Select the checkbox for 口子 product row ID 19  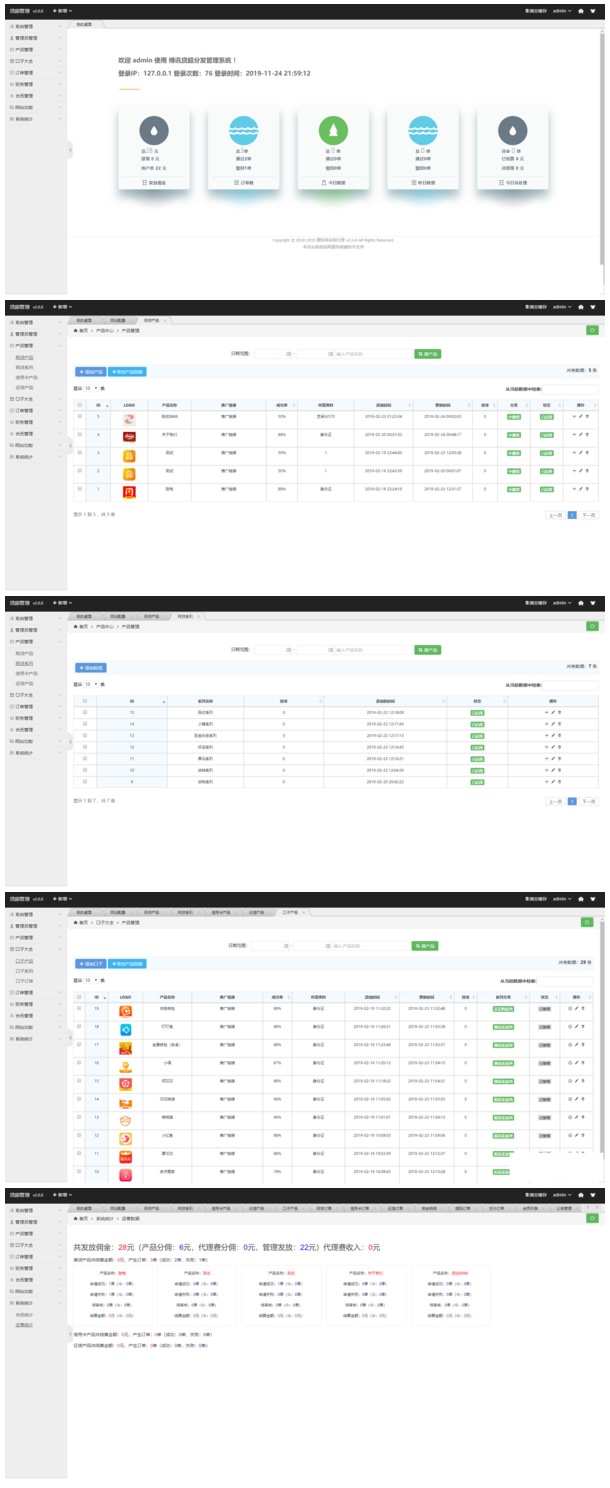click(80, 1009)
